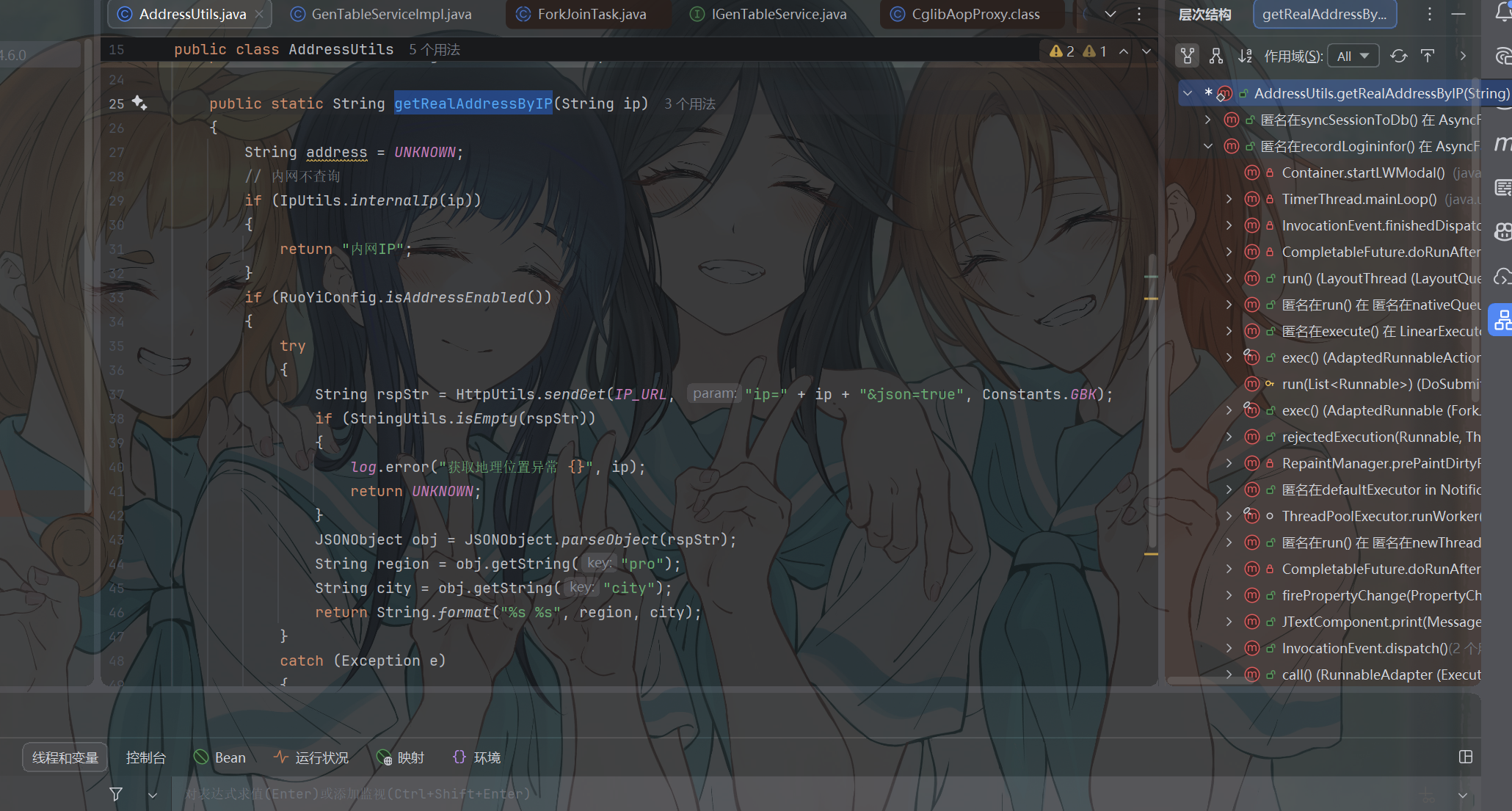Click the export hierarchy icon
This screenshot has height=811, width=1512.
click(1428, 56)
